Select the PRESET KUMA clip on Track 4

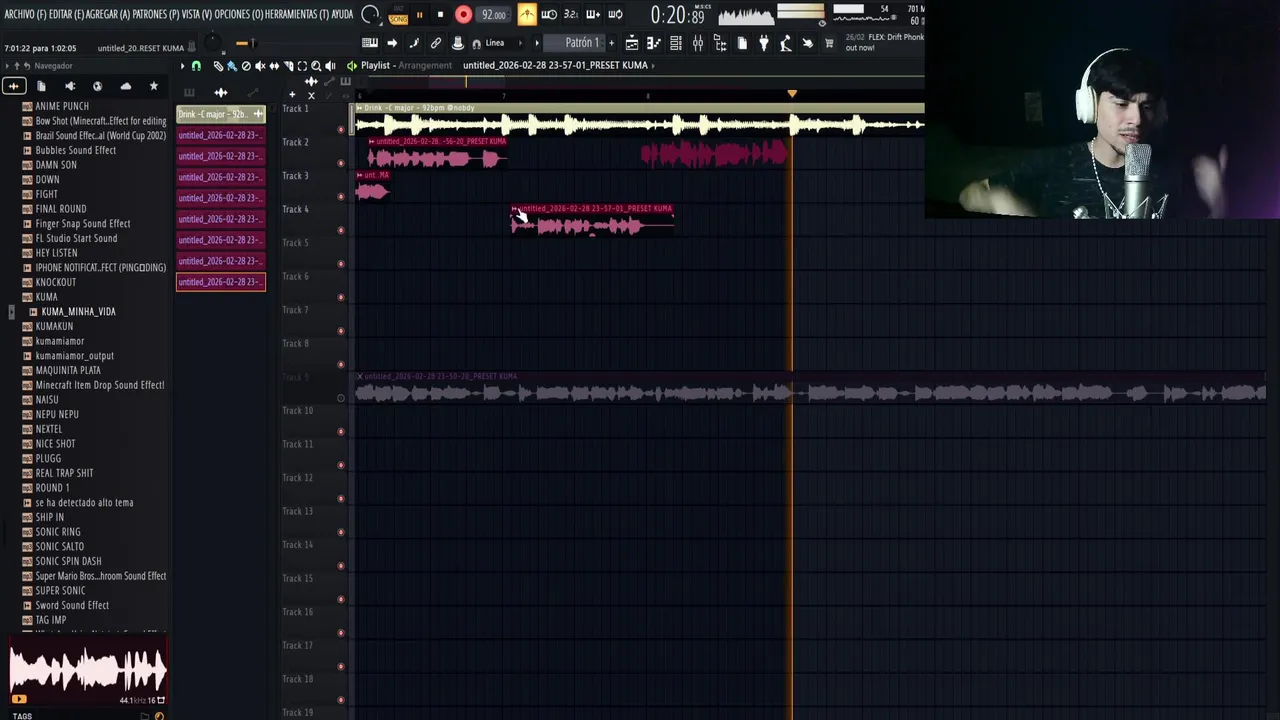[x=592, y=220]
